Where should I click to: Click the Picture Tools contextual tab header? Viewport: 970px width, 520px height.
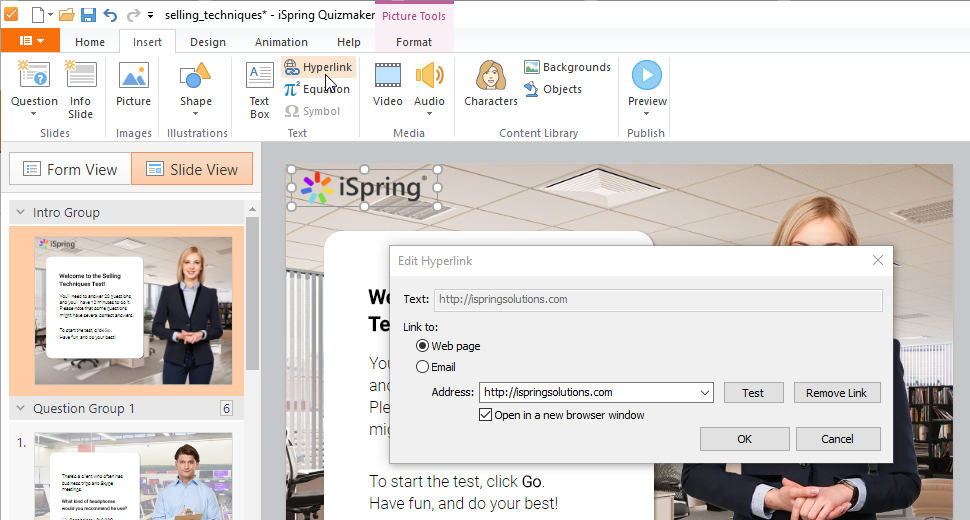[x=414, y=16]
